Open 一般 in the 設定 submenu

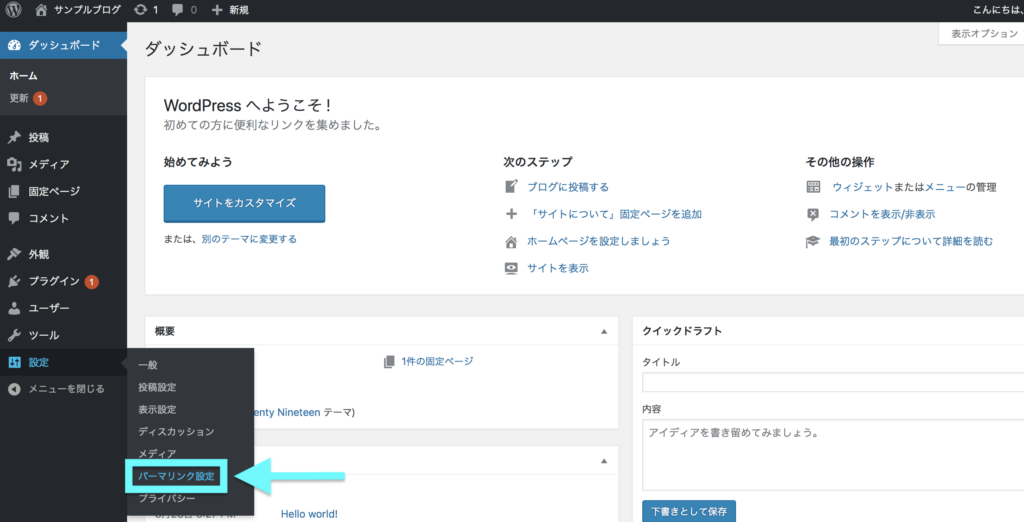[x=148, y=365]
